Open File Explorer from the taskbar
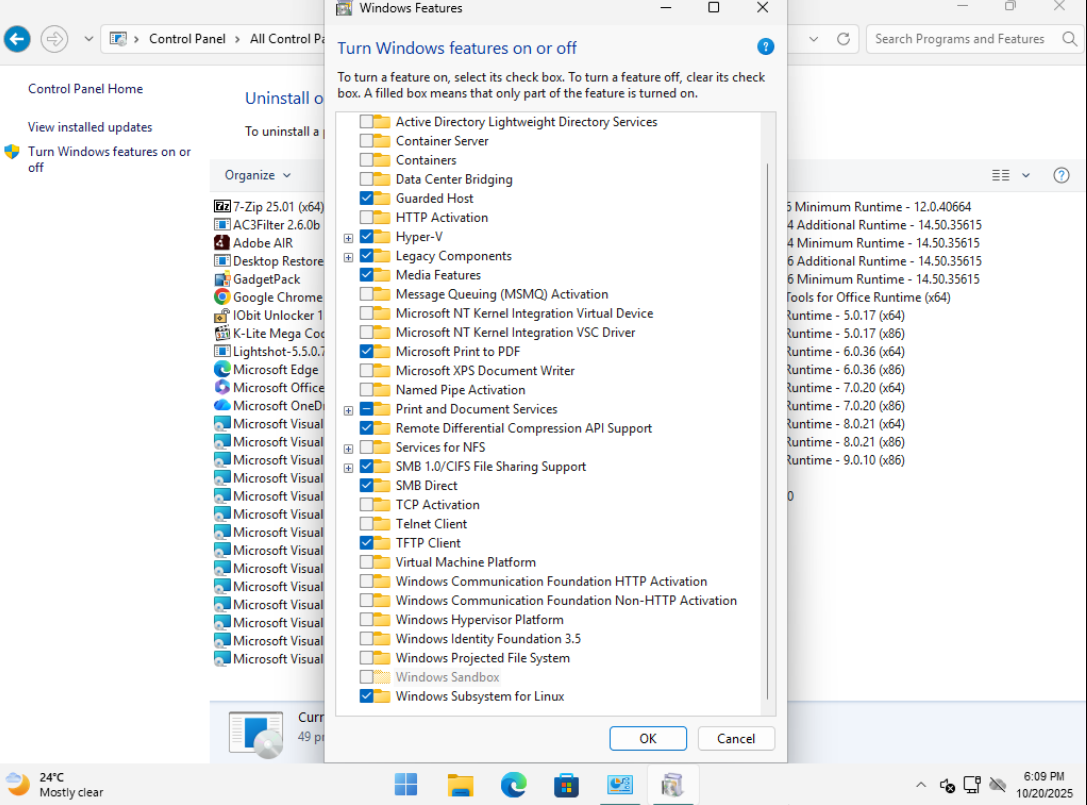1087x805 pixels. pyautogui.click(x=460, y=784)
